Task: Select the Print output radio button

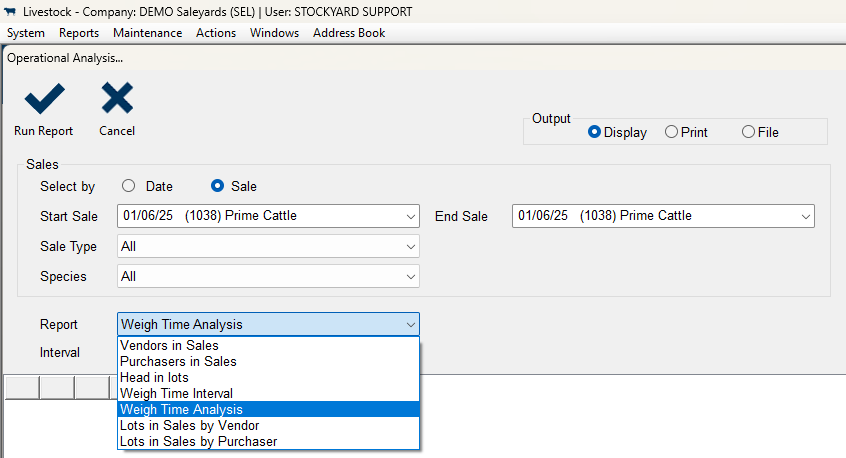Action: click(x=671, y=132)
